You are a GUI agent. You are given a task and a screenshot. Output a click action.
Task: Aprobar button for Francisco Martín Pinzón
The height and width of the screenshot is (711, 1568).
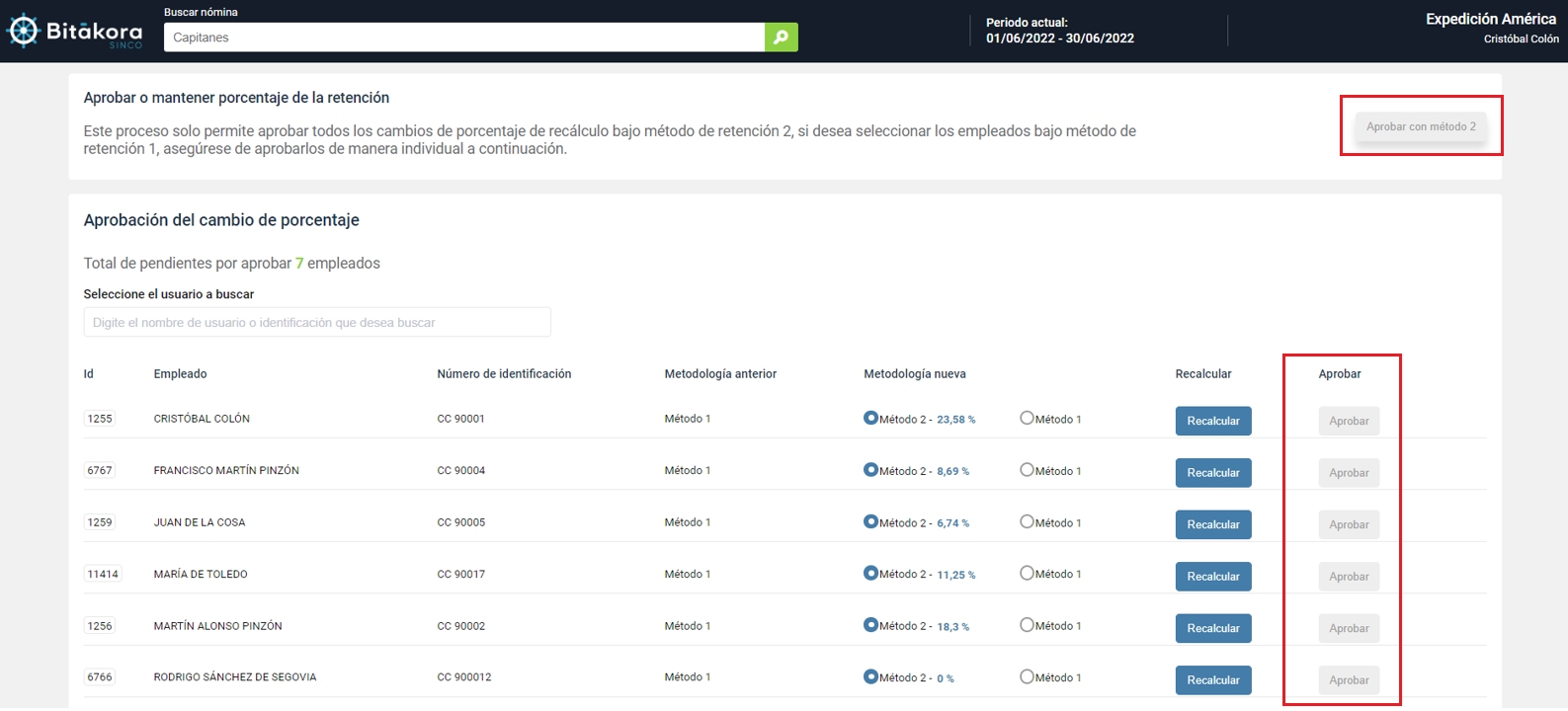pyautogui.click(x=1349, y=473)
